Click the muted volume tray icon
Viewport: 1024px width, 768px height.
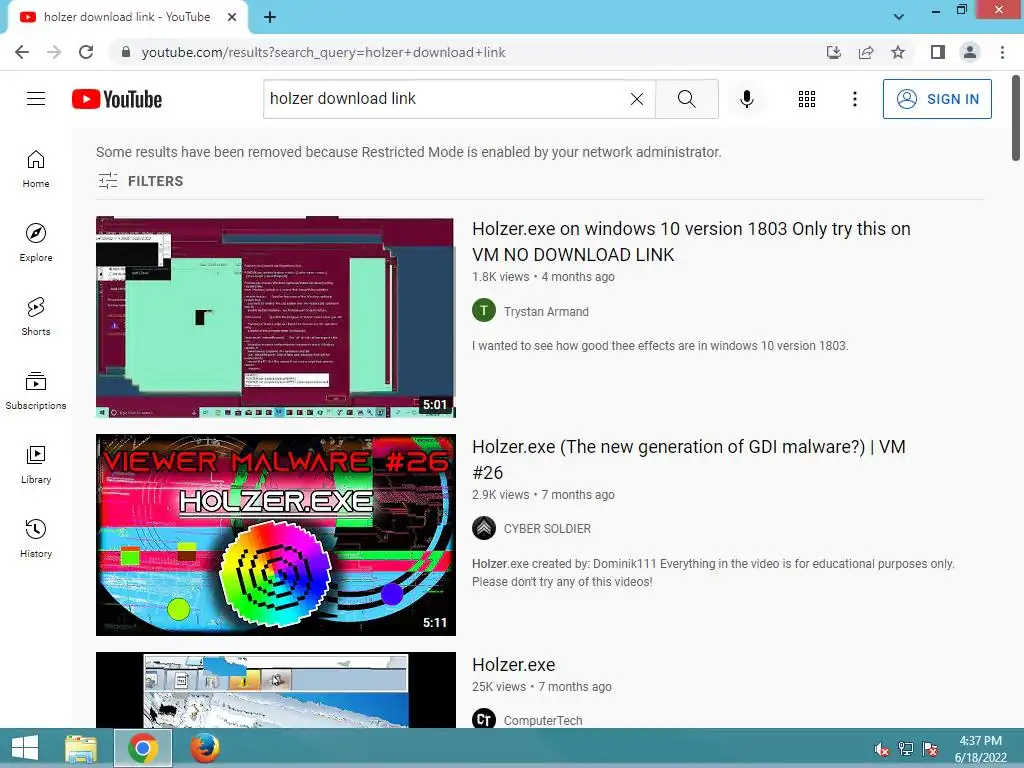click(882, 748)
